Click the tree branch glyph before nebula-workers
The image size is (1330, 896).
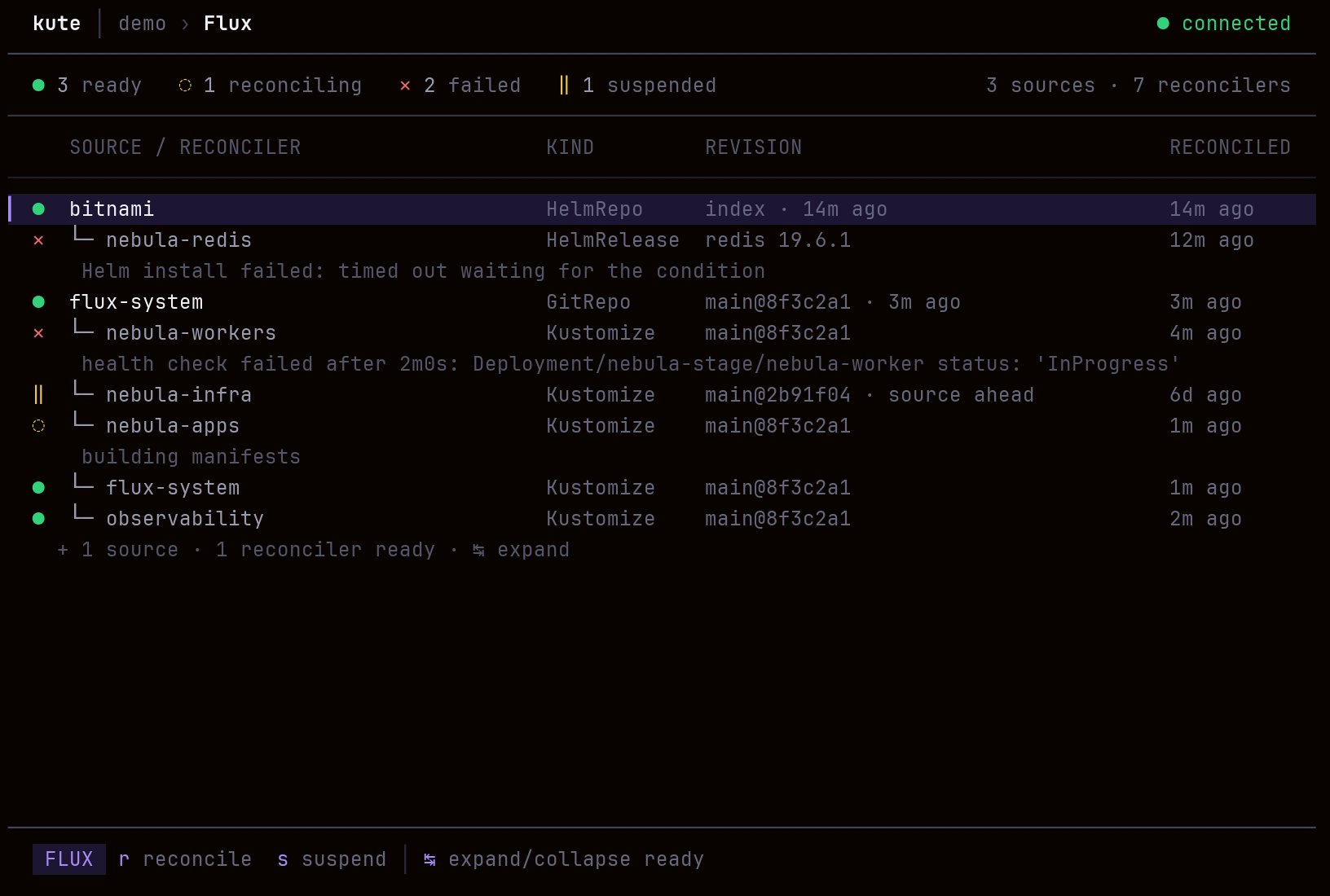(x=83, y=327)
